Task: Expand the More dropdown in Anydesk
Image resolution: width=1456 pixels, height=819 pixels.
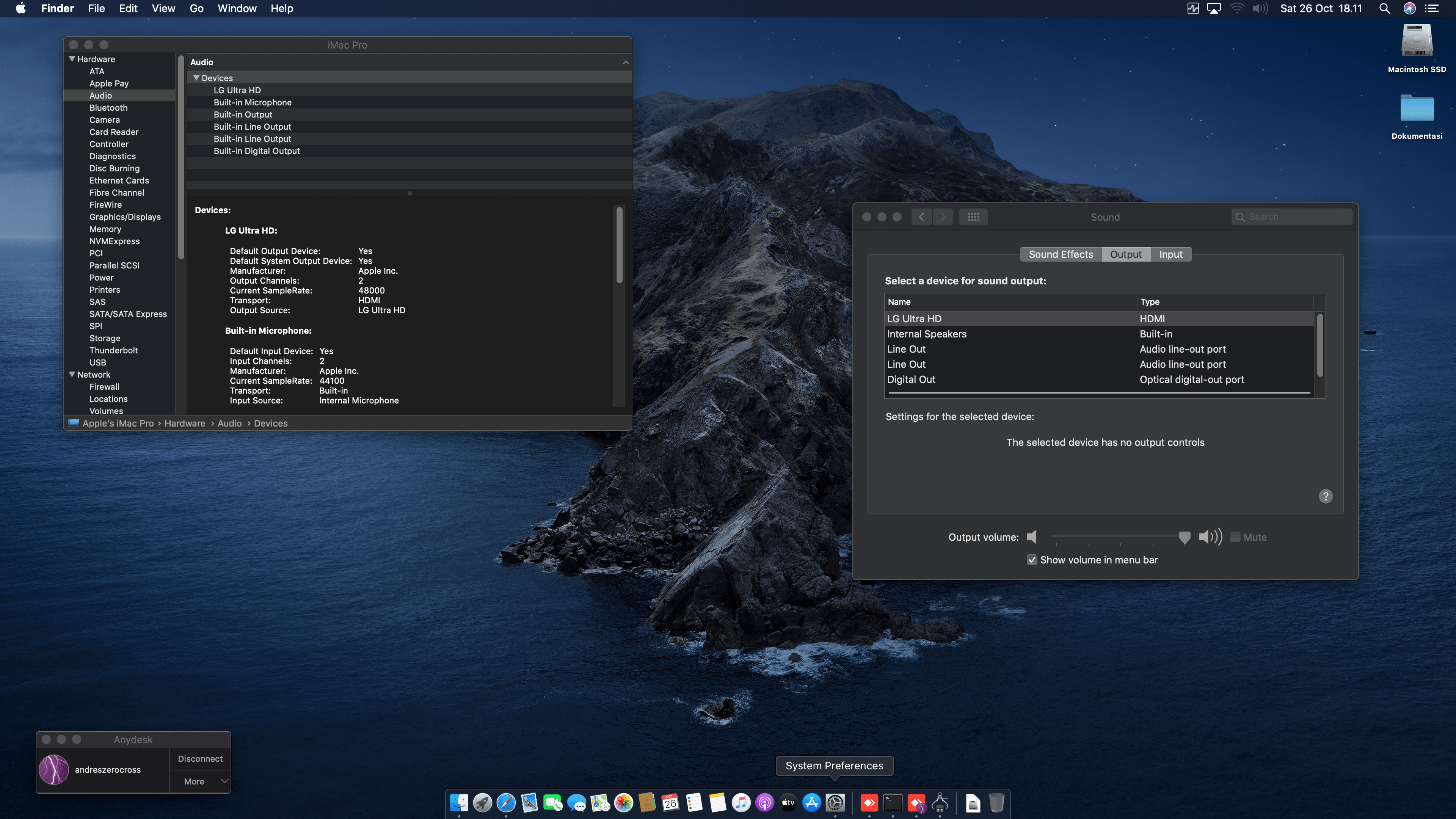Action: [x=200, y=781]
